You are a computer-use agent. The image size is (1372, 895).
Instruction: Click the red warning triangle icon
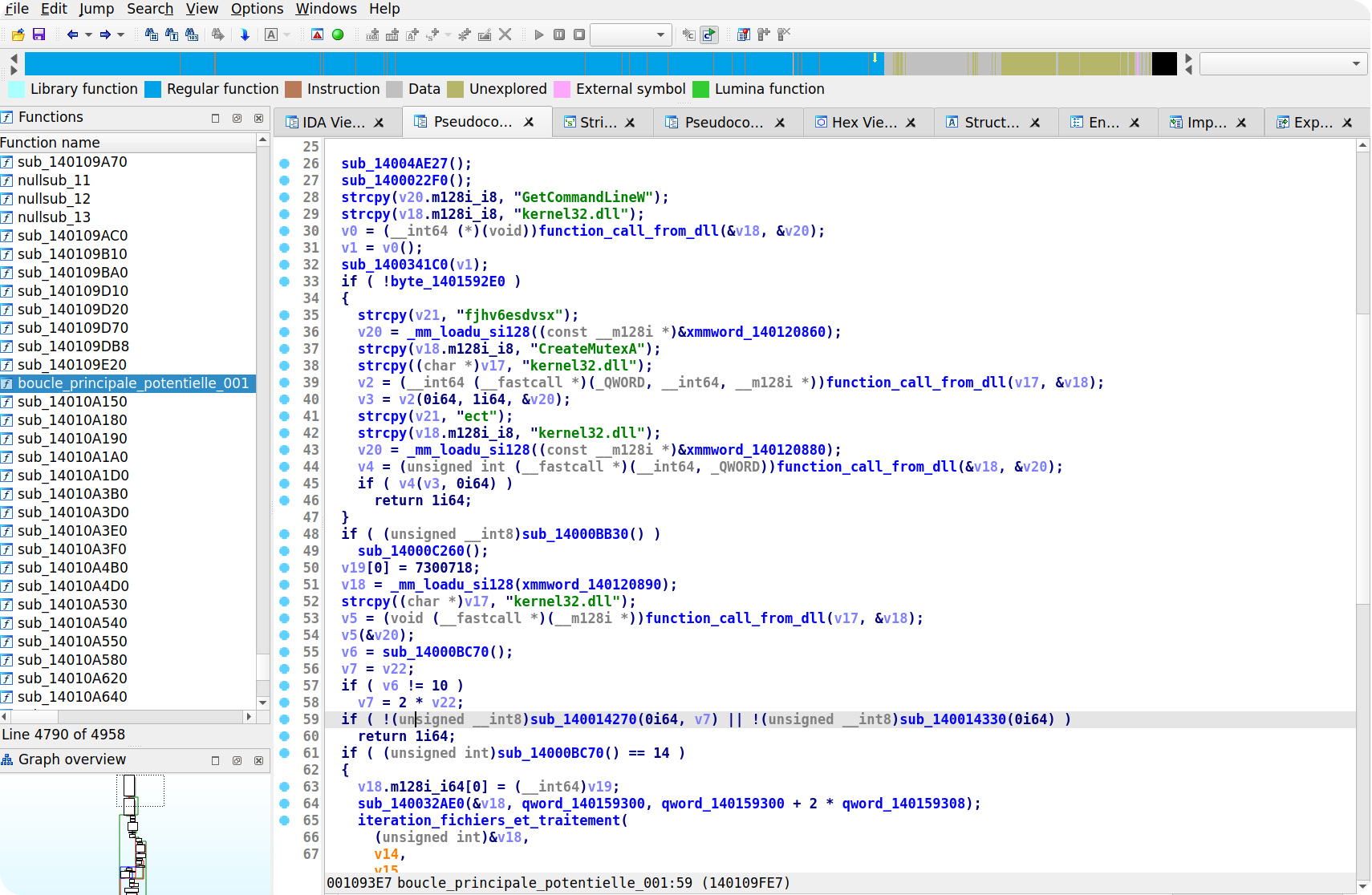(x=318, y=34)
